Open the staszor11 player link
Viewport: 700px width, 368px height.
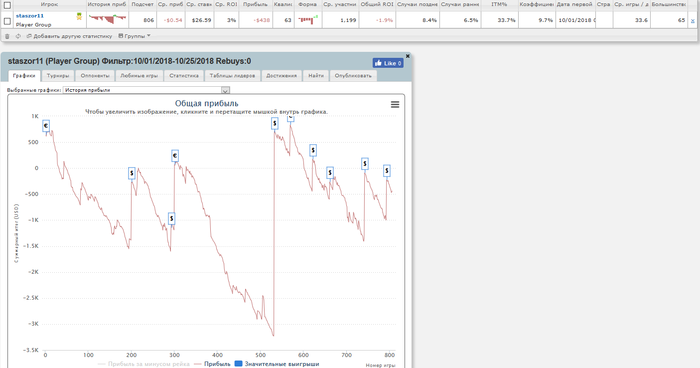[29, 16]
